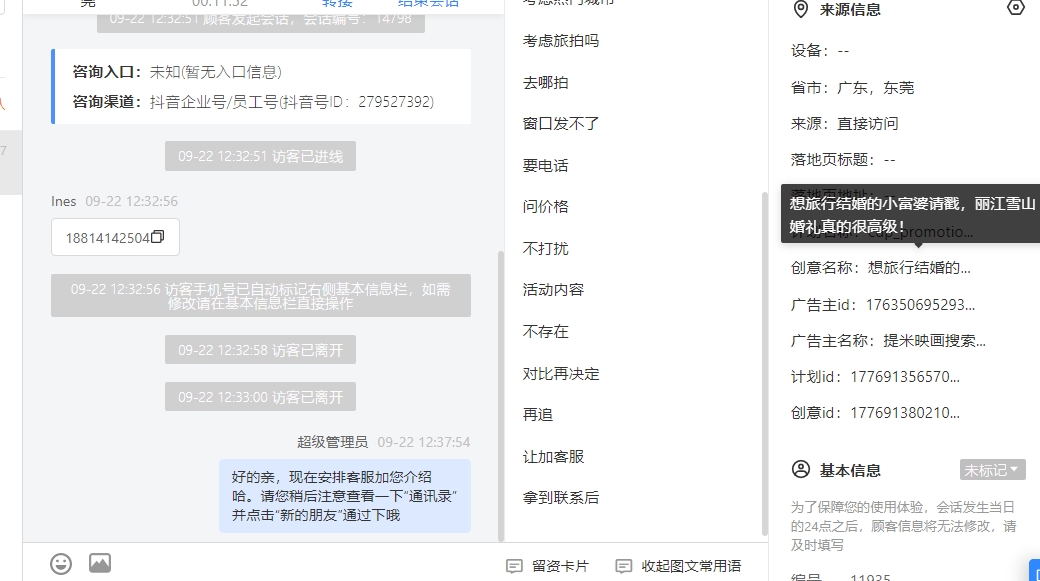
Task: Click the chat history scrollbar
Action: 500,396
